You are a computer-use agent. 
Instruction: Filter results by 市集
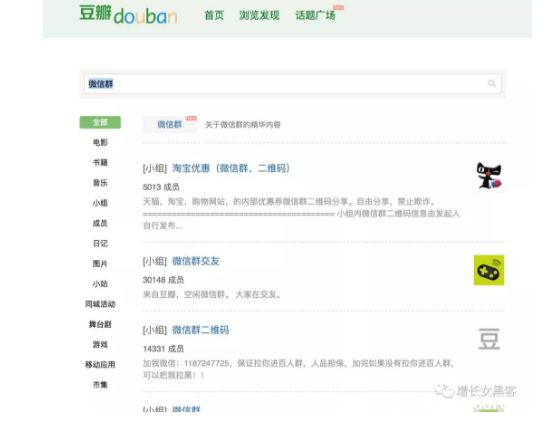(100, 385)
